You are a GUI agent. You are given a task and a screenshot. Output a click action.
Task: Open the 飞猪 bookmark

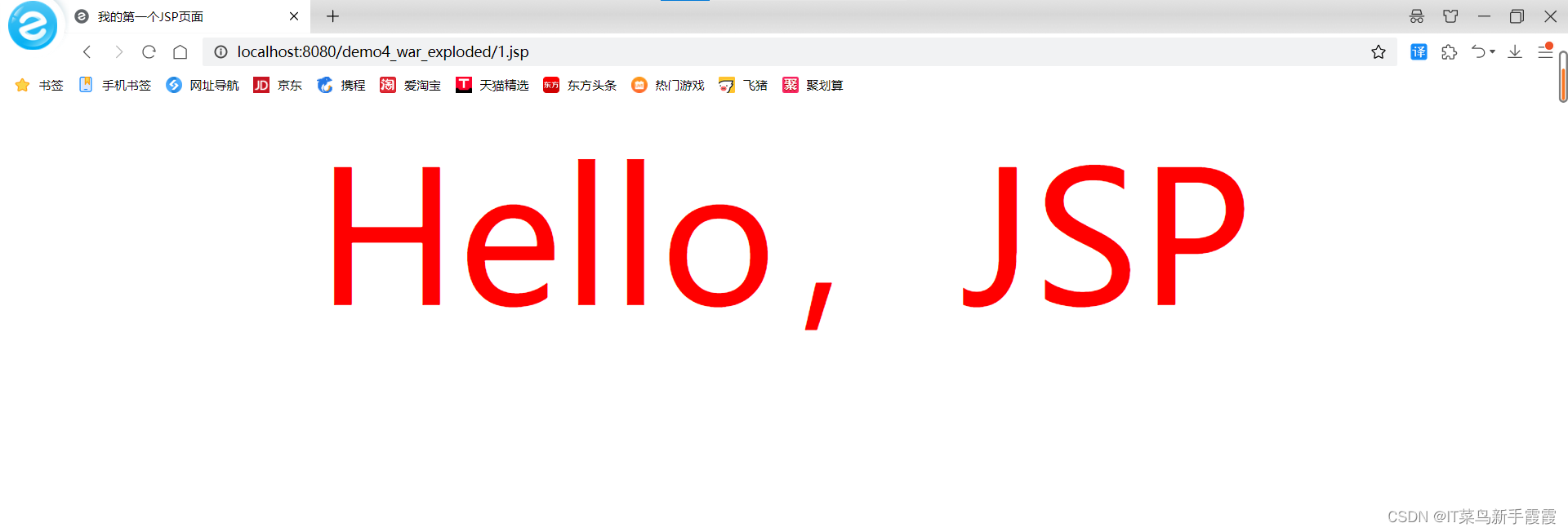pyautogui.click(x=743, y=85)
